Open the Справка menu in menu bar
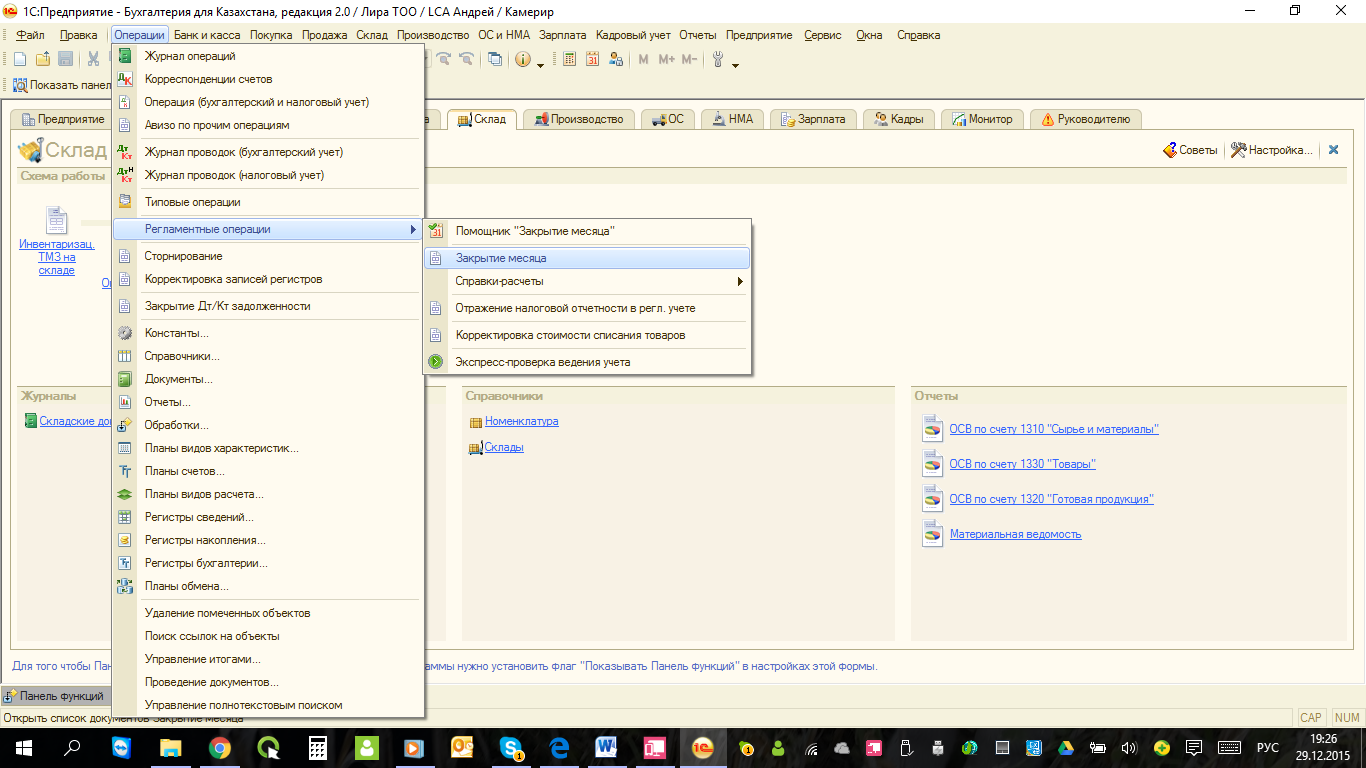 click(919, 35)
